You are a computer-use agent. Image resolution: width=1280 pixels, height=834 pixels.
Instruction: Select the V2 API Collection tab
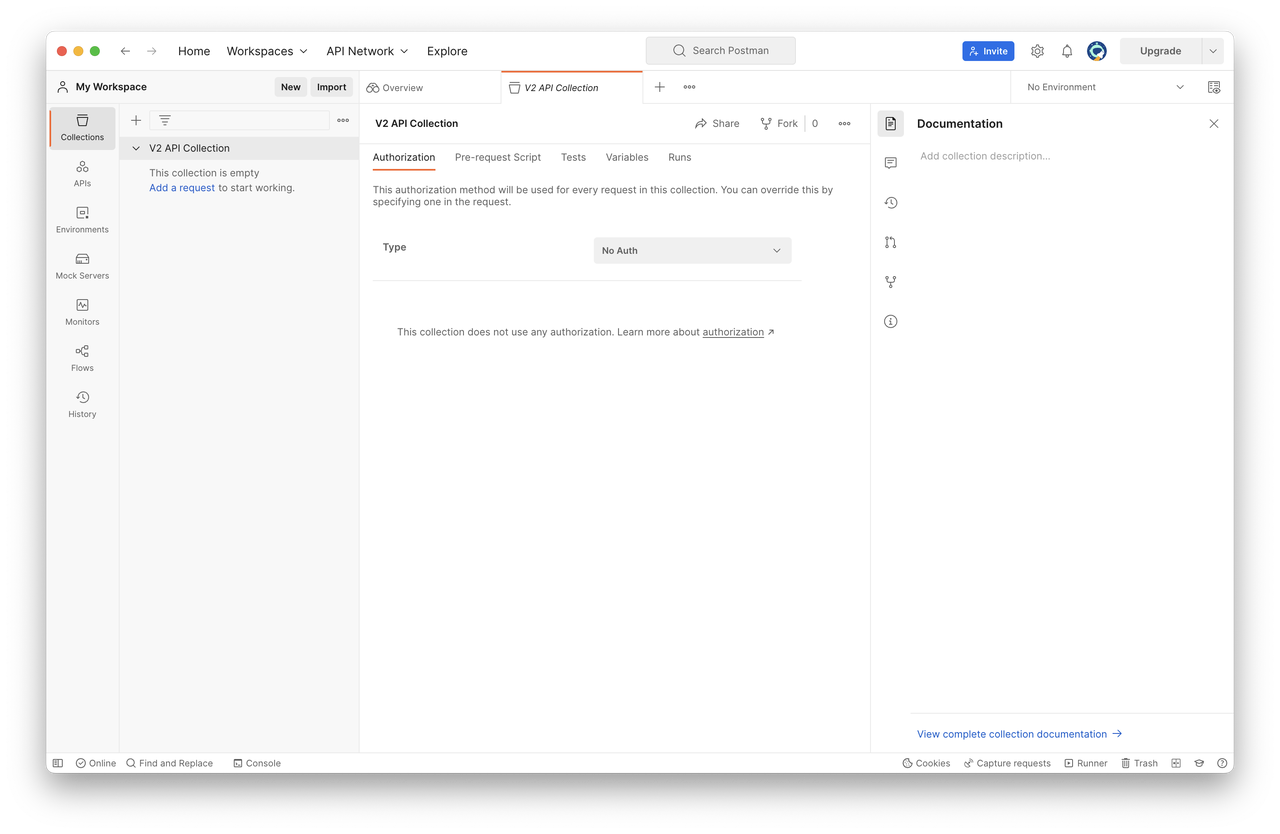point(572,87)
